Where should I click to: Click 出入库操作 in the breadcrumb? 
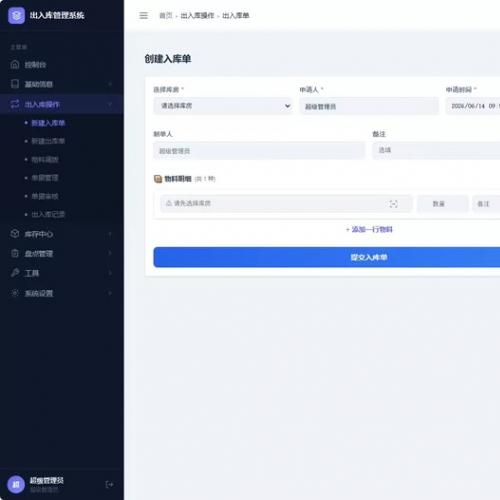(197, 15)
